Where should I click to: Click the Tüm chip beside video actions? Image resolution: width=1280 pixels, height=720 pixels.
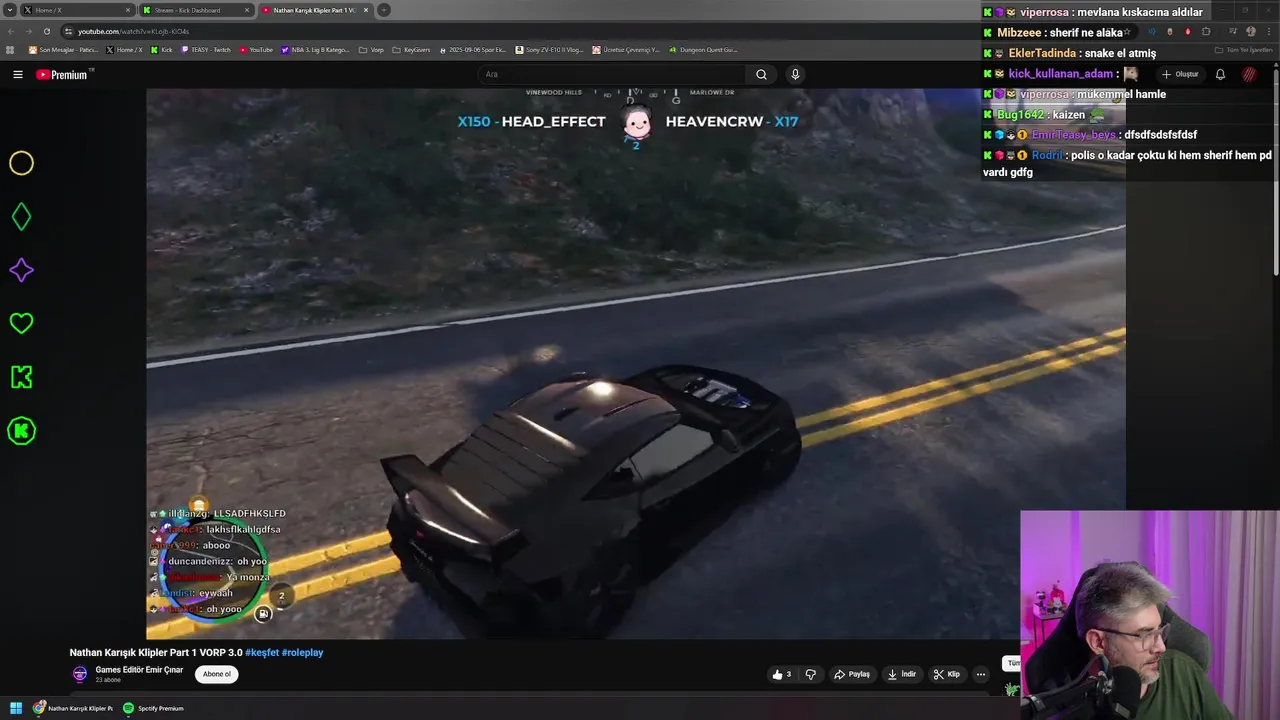click(x=1012, y=663)
